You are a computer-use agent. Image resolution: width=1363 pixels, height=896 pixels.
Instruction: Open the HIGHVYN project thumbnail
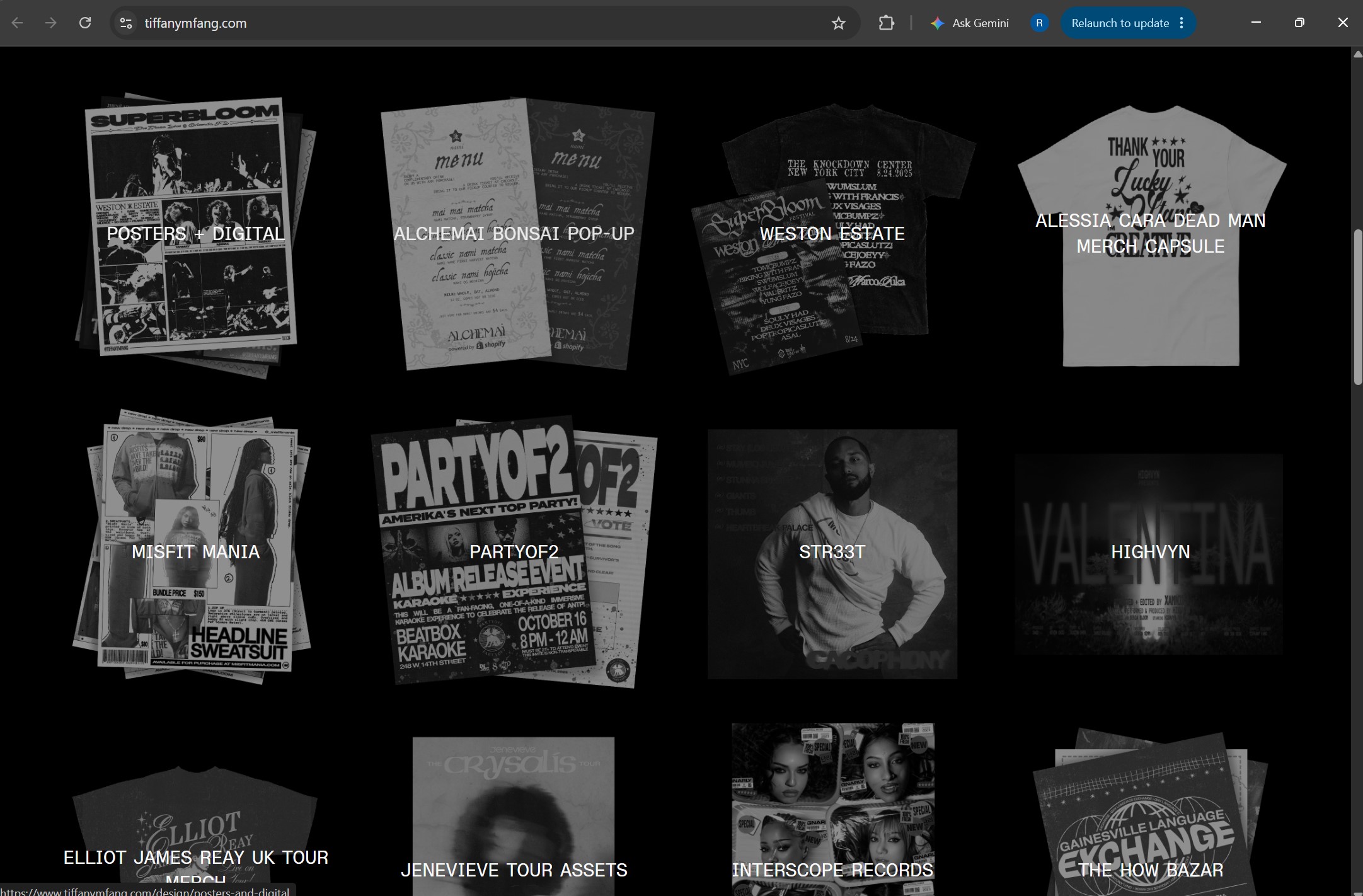pyautogui.click(x=1149, y=554)
